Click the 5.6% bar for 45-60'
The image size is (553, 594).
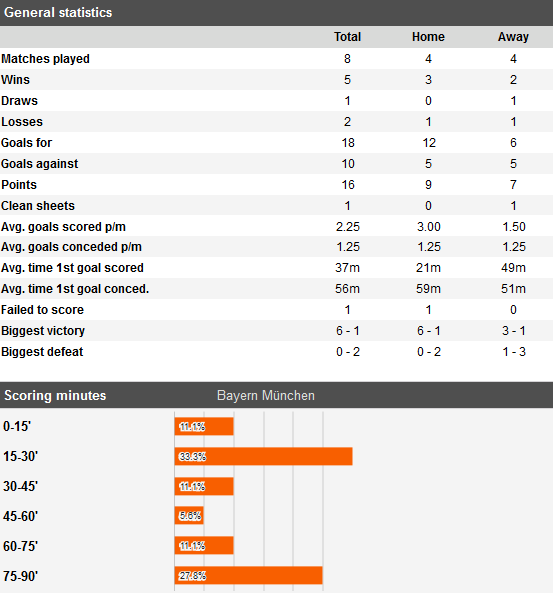tap(189, 516)
